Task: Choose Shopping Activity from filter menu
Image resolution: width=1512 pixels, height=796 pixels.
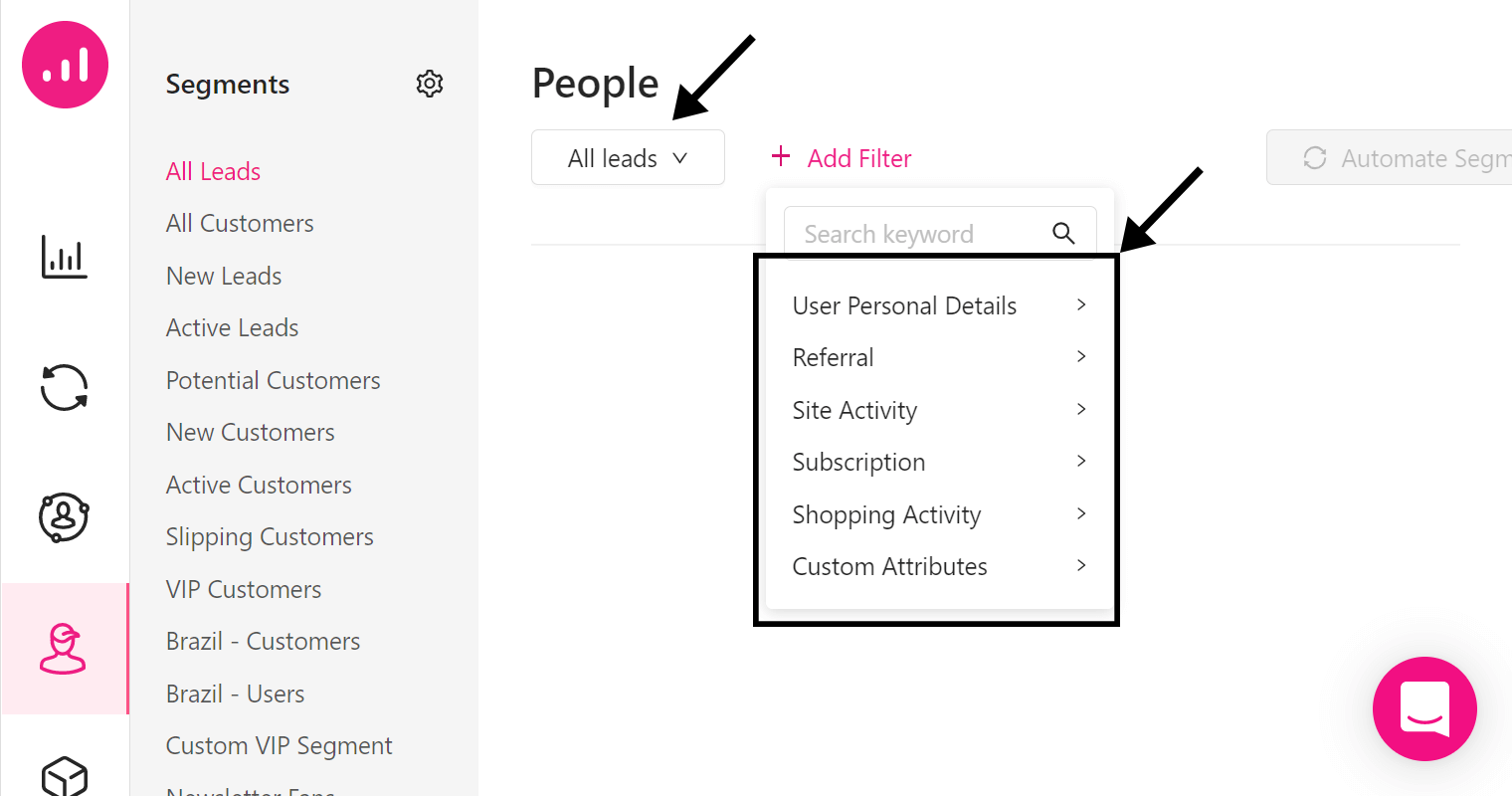Action: [939, 514]
